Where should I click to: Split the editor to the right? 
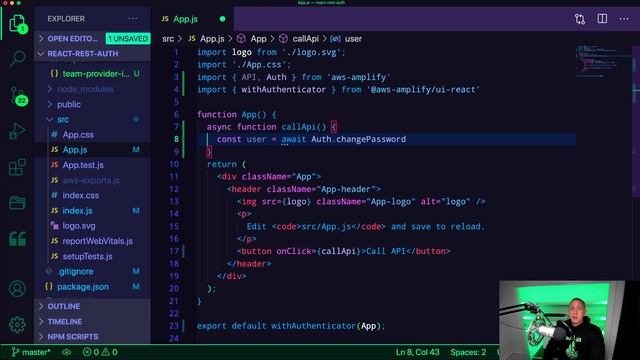tap(602, 19)
